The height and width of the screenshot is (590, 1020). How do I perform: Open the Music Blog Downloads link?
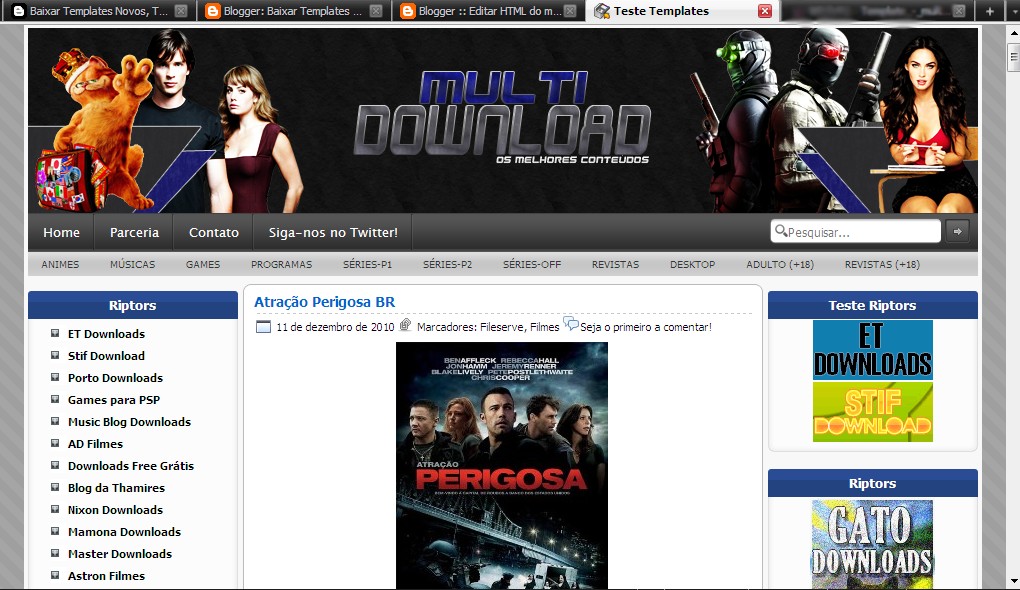point(129,422)
